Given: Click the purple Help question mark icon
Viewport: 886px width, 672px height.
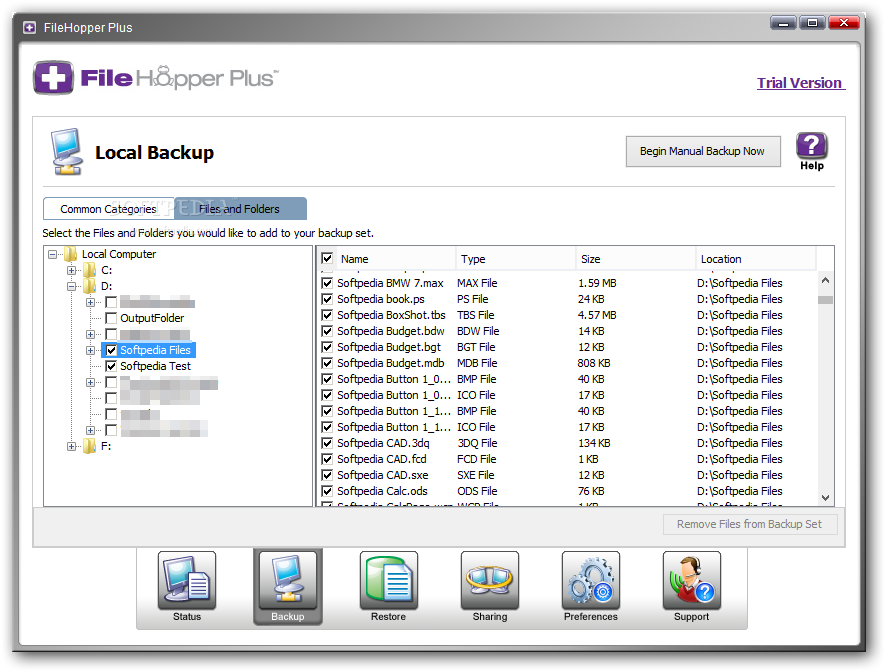Looking at the screenshot, I should click(x=811, y=146).
